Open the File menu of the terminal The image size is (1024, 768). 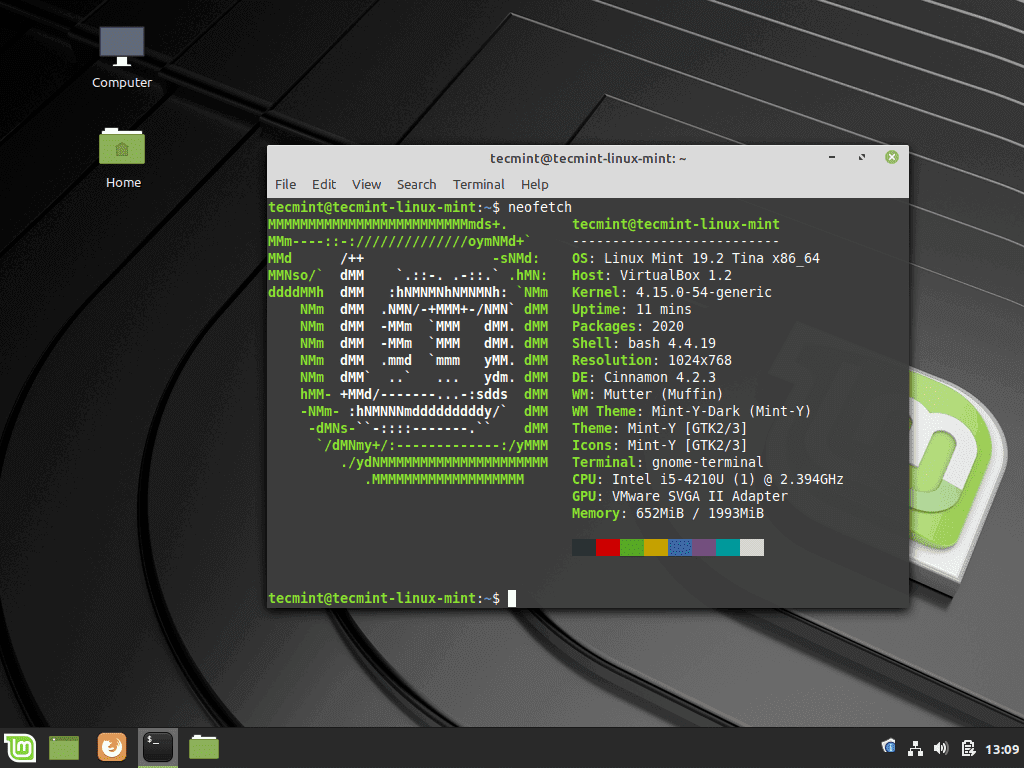click(x=285, y=184)
